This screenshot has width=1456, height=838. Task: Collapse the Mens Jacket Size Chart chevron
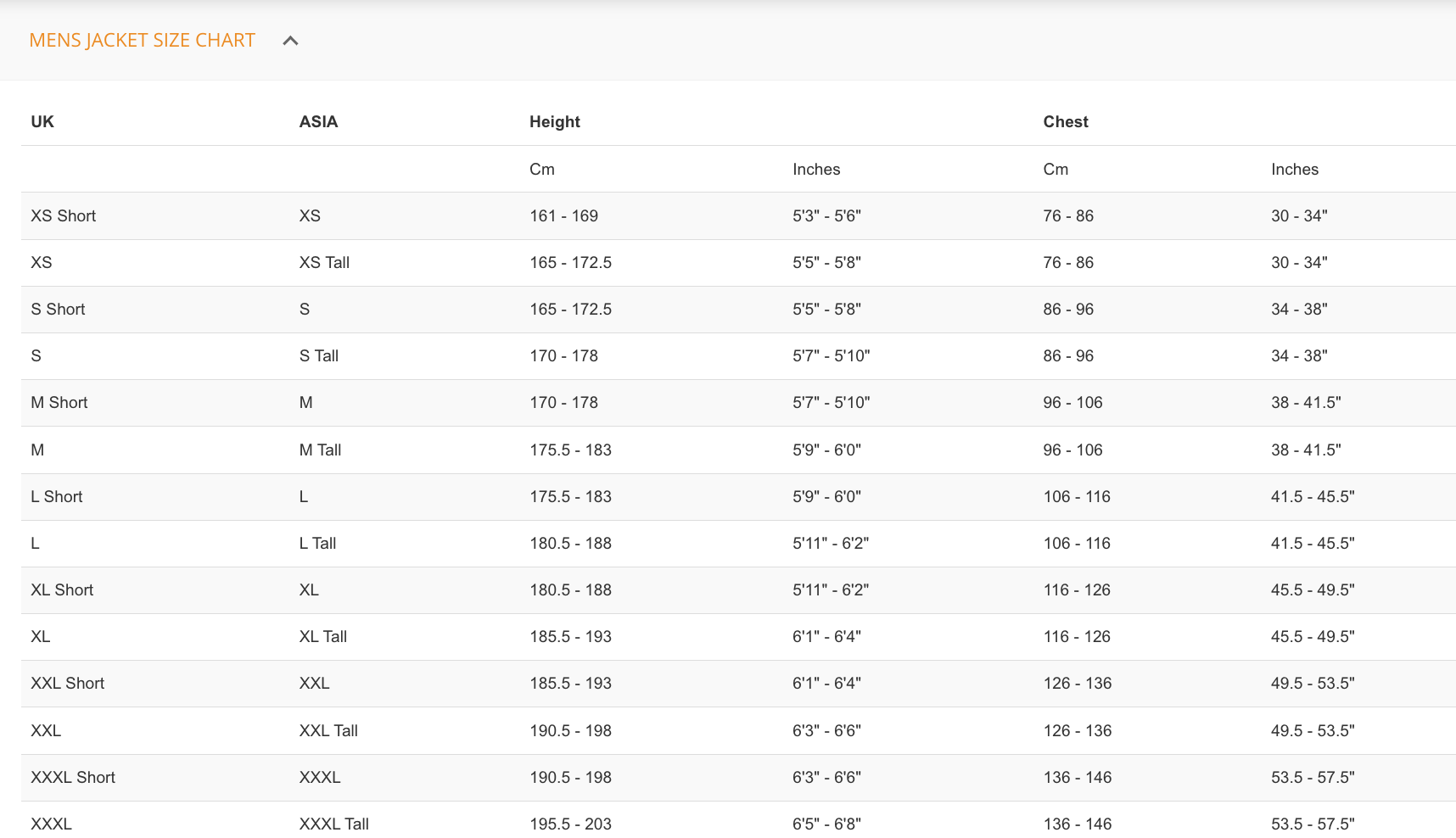pos(290,41)
